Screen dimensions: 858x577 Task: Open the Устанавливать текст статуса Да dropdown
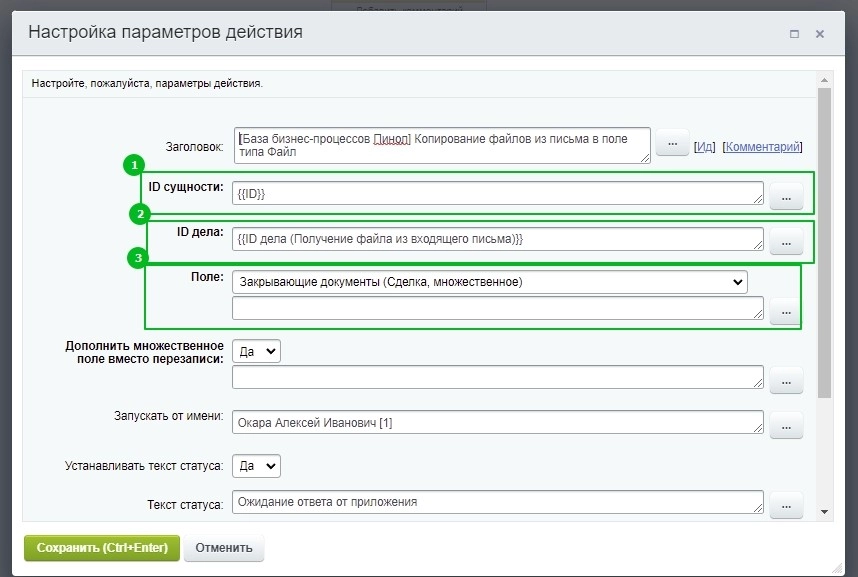257,466
